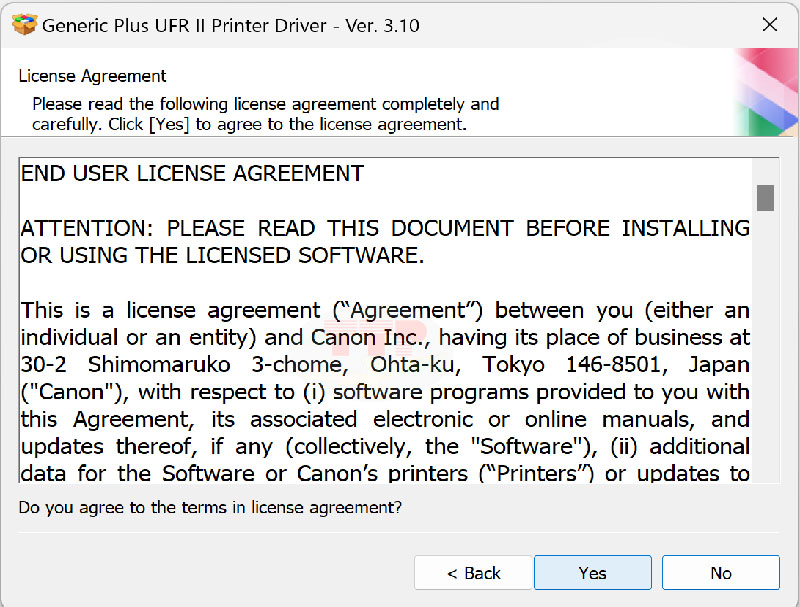Go back to the previous setup step
The height and width of the screenshot is (607, 800).
[x=474, y=572]
